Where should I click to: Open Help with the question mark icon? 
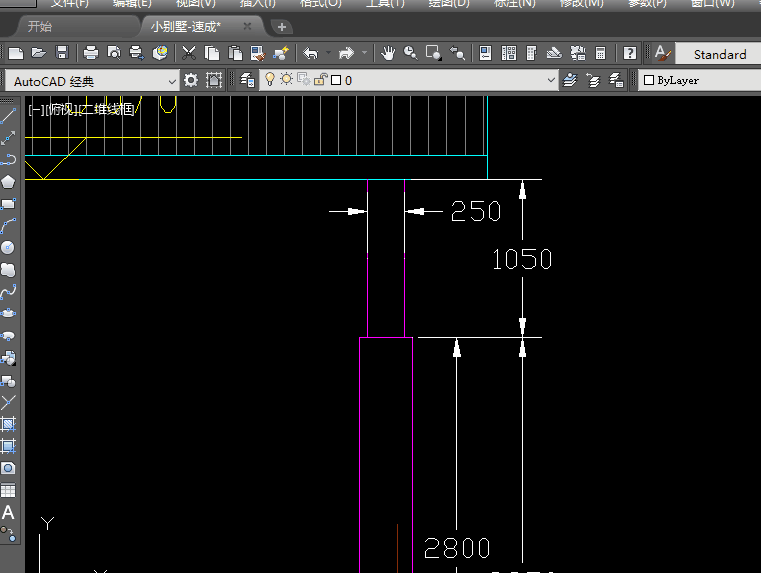(x=629, y=52)
